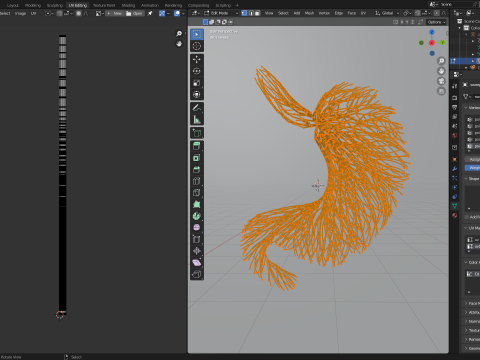Viewport: 480px width, 360px height.
Task: Select the Annotate tool
Action: 197,108
